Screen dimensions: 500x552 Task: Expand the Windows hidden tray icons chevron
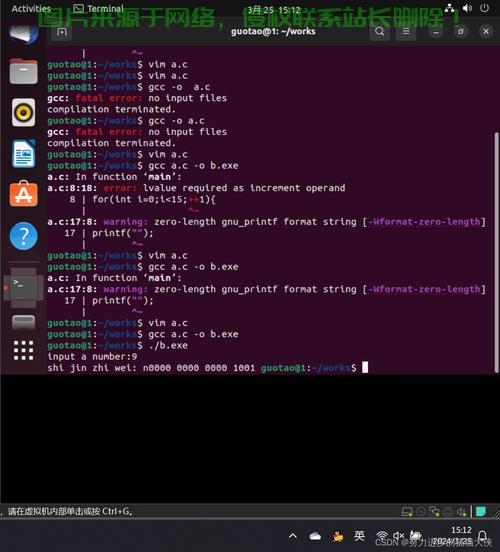[x=293, y=536]
